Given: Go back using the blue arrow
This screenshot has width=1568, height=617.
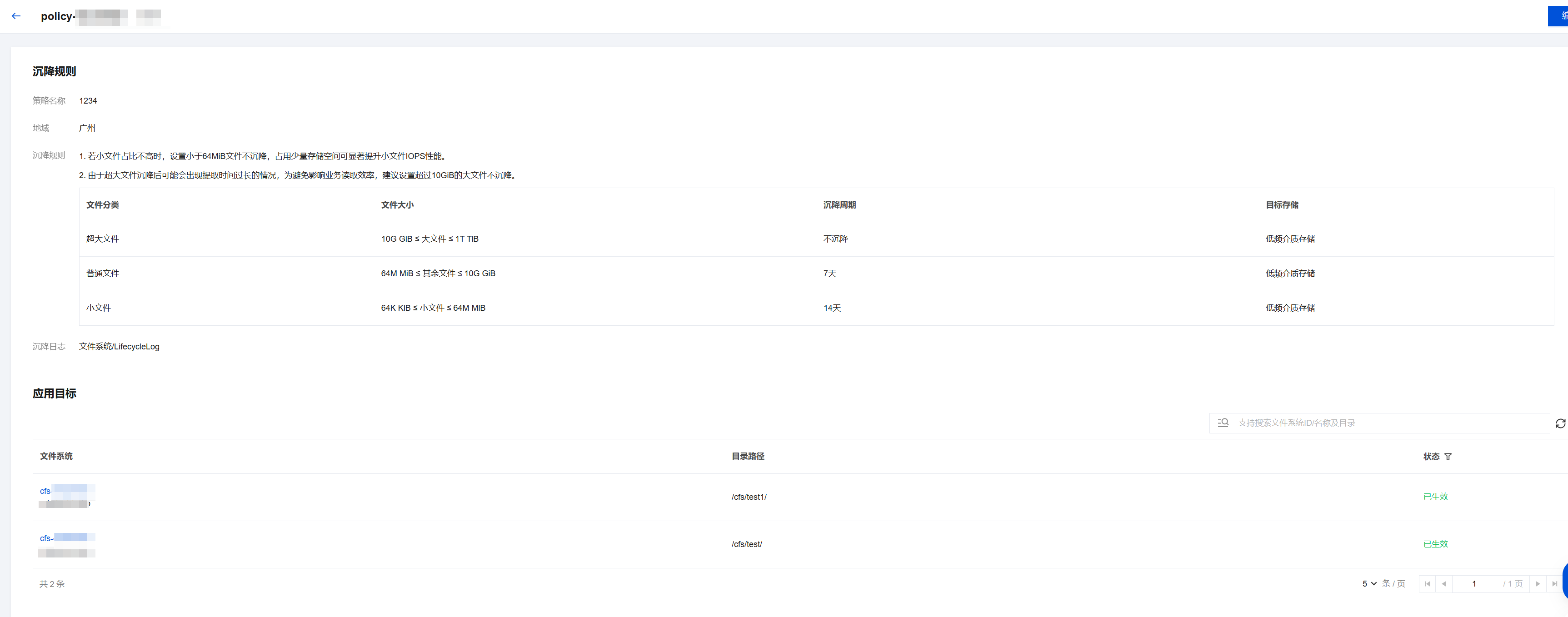Looking at the screenshot, I should 16,16.
